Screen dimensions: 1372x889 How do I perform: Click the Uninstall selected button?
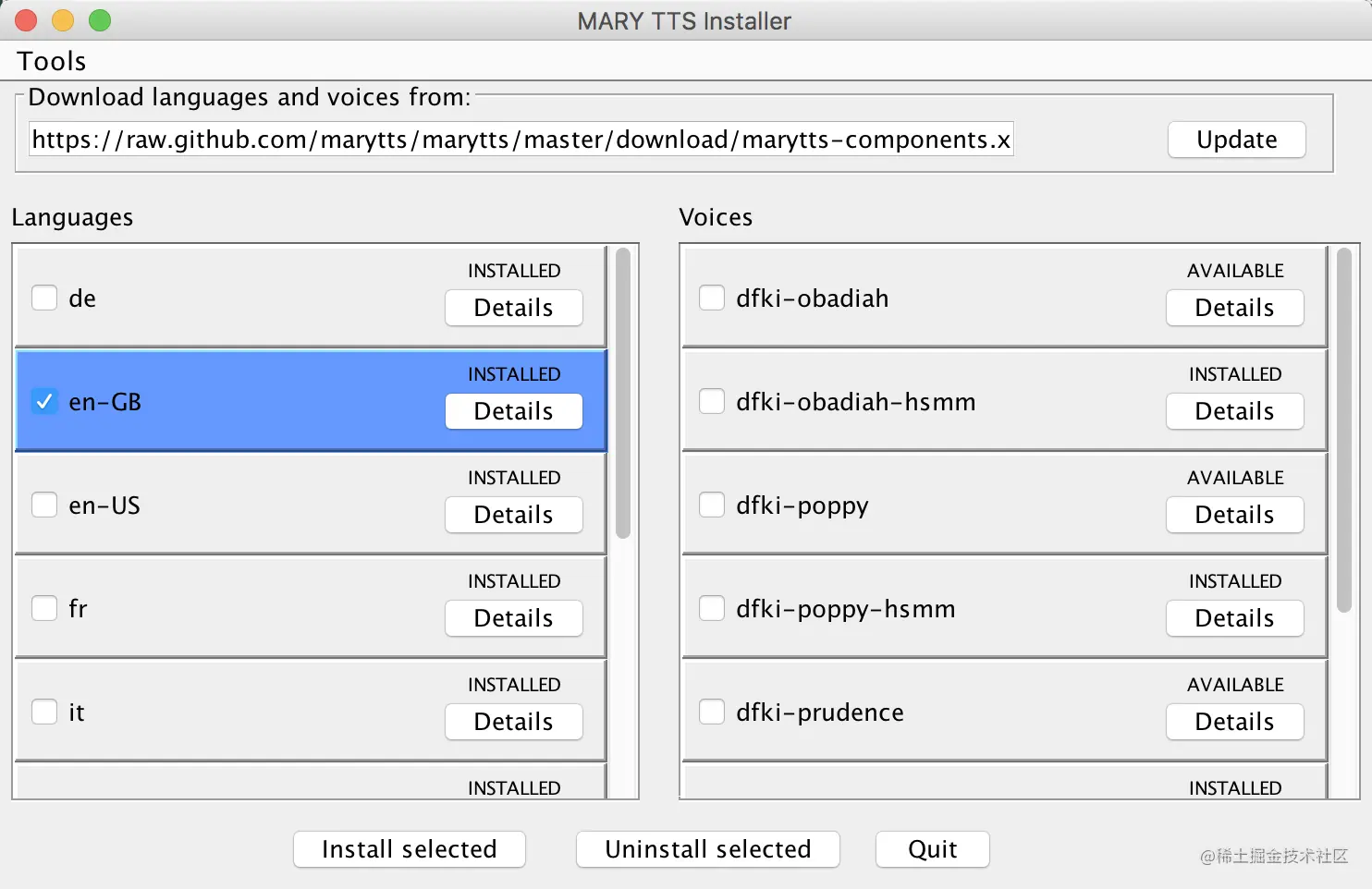tap(707, 849)
